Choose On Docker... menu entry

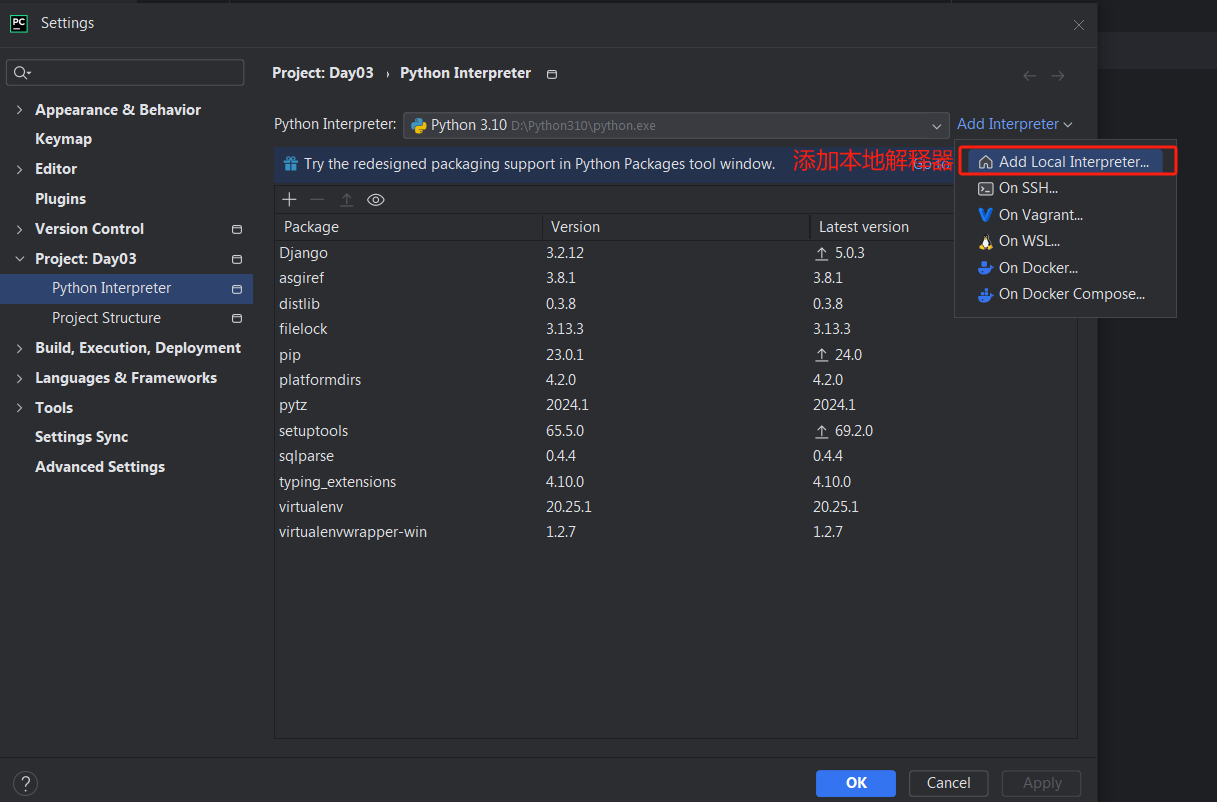(x=1066, y=268)
